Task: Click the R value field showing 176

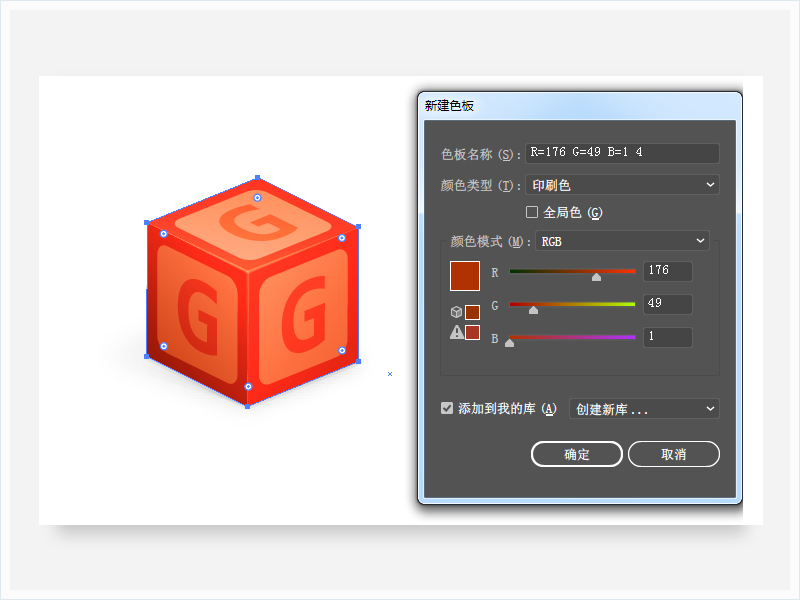Action: [x=668, y=271]
